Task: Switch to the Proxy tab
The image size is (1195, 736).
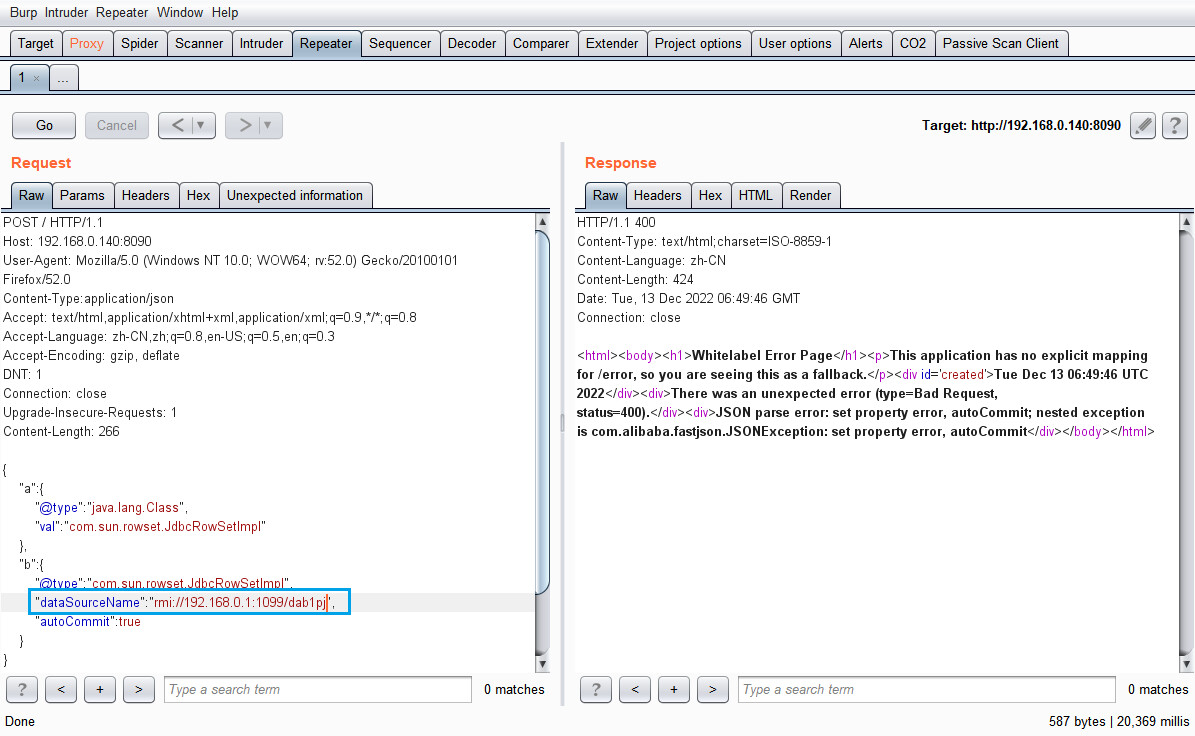Action: point(86,43)
